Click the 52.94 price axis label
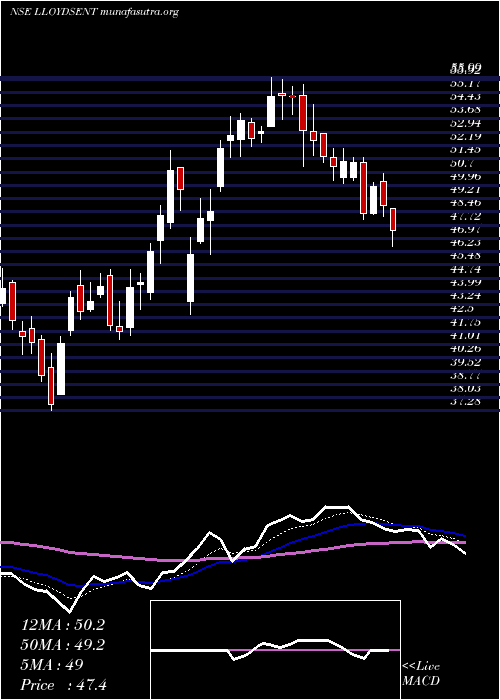500x700 pixels. (x=465, y=123)
